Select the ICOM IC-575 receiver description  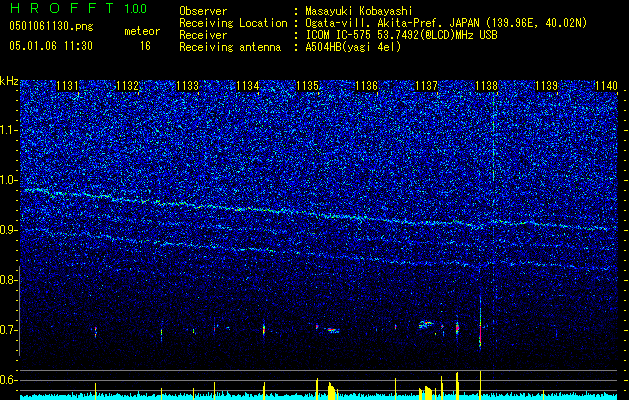coord(401,35)
